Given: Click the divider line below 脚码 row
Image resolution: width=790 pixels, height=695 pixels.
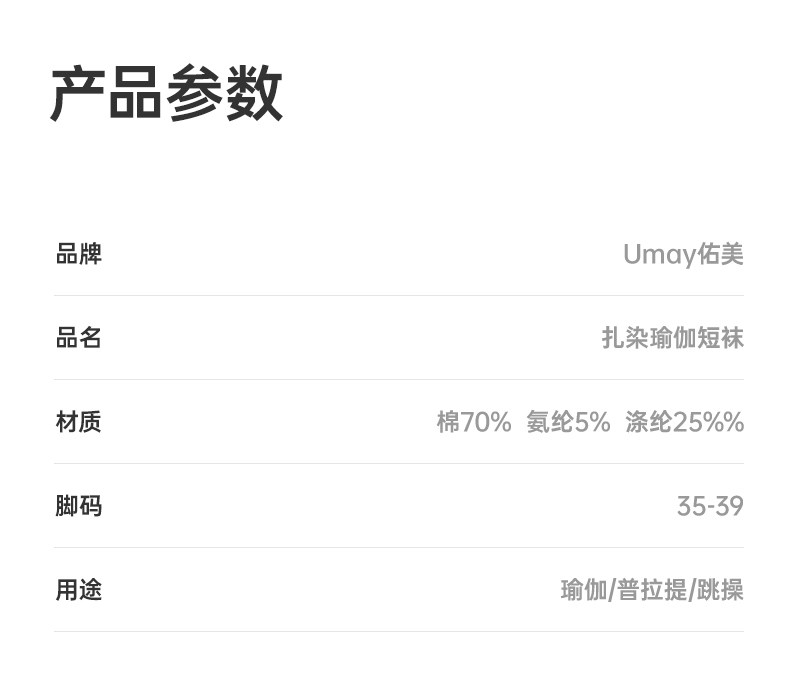Looking at the screenshot, I should pos(398,548).
